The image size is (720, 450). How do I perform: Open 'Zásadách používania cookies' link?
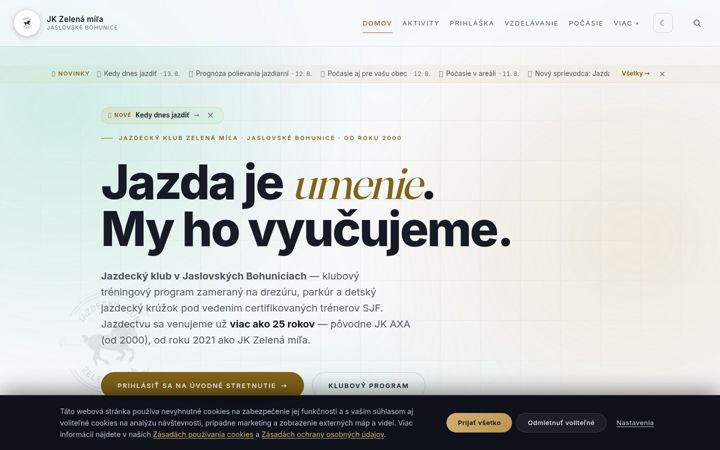tap(203, 434)
